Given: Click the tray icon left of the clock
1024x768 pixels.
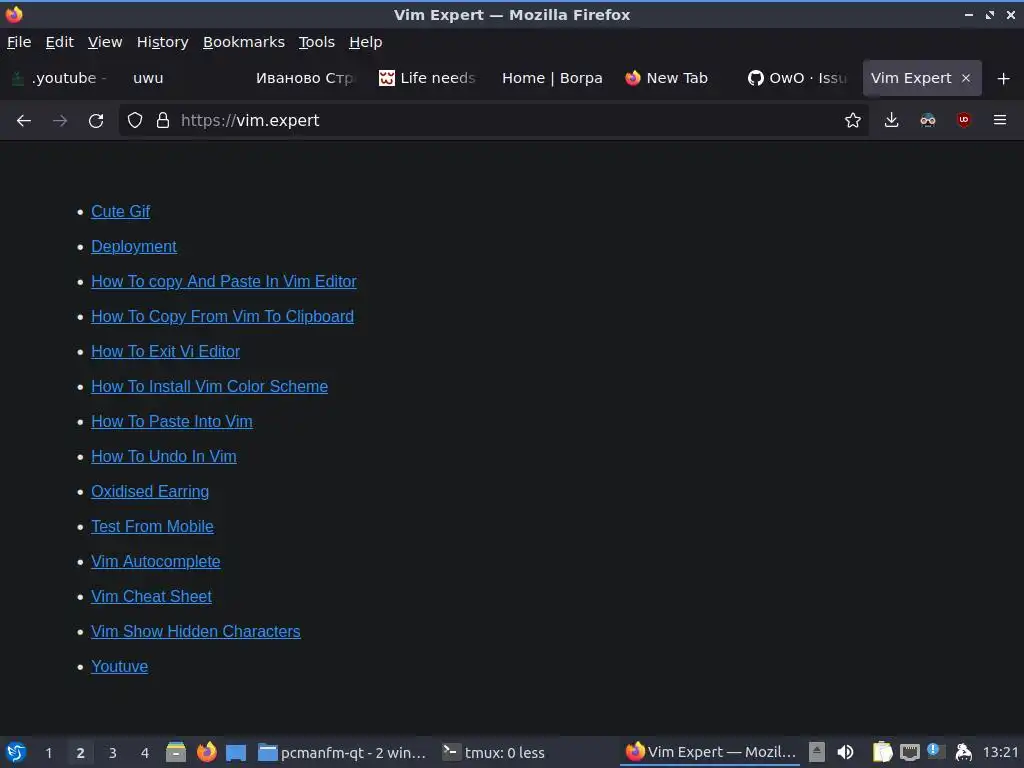Looking at the screenshot, I should [x=963, y=752].
